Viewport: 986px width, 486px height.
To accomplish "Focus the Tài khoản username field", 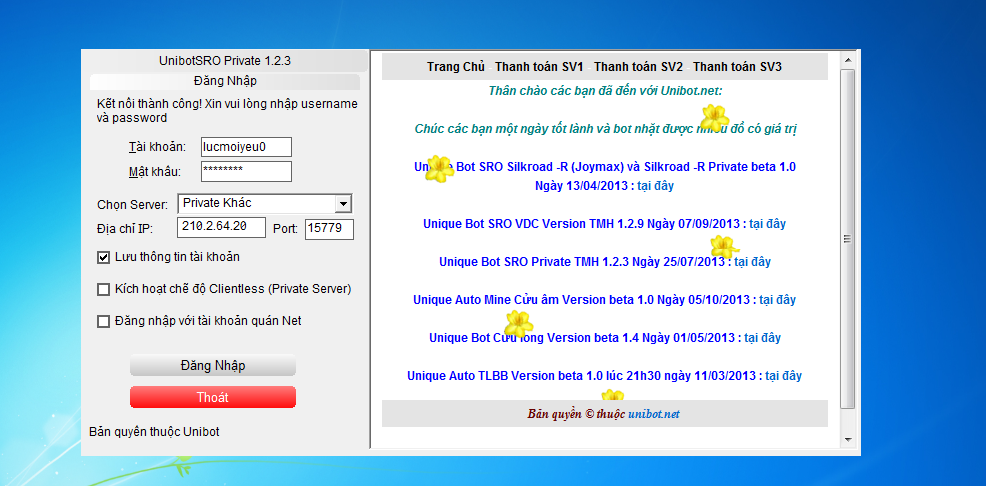I will pyautogui.click(x=246, y=147).
